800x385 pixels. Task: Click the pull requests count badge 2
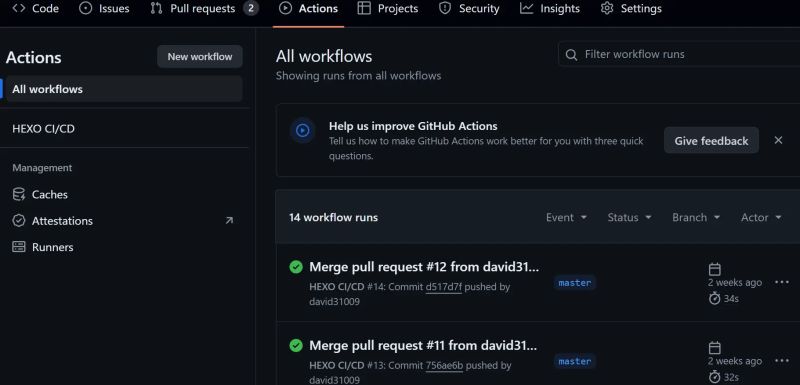pos(251,9)
